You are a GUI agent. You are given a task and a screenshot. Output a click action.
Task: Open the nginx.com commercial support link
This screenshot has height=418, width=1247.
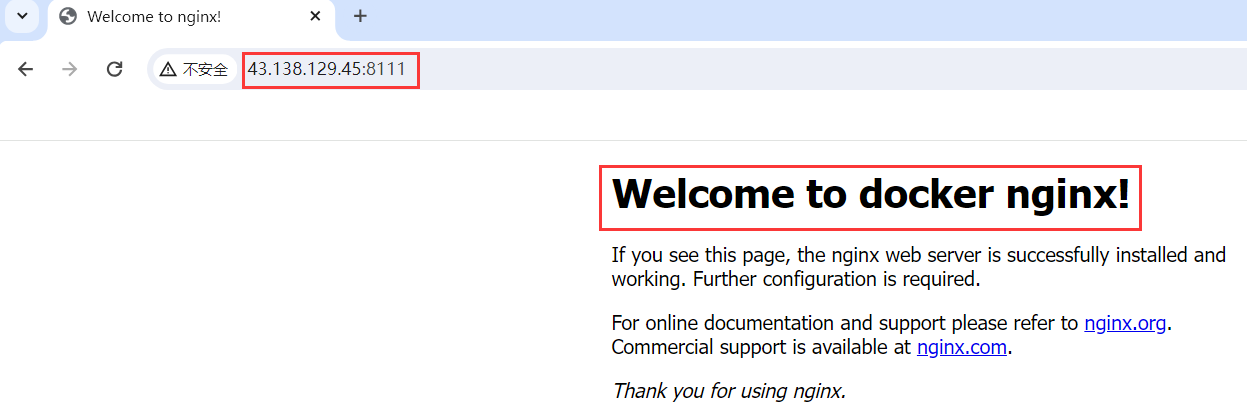pyautogui.click(x=963, y=348)
